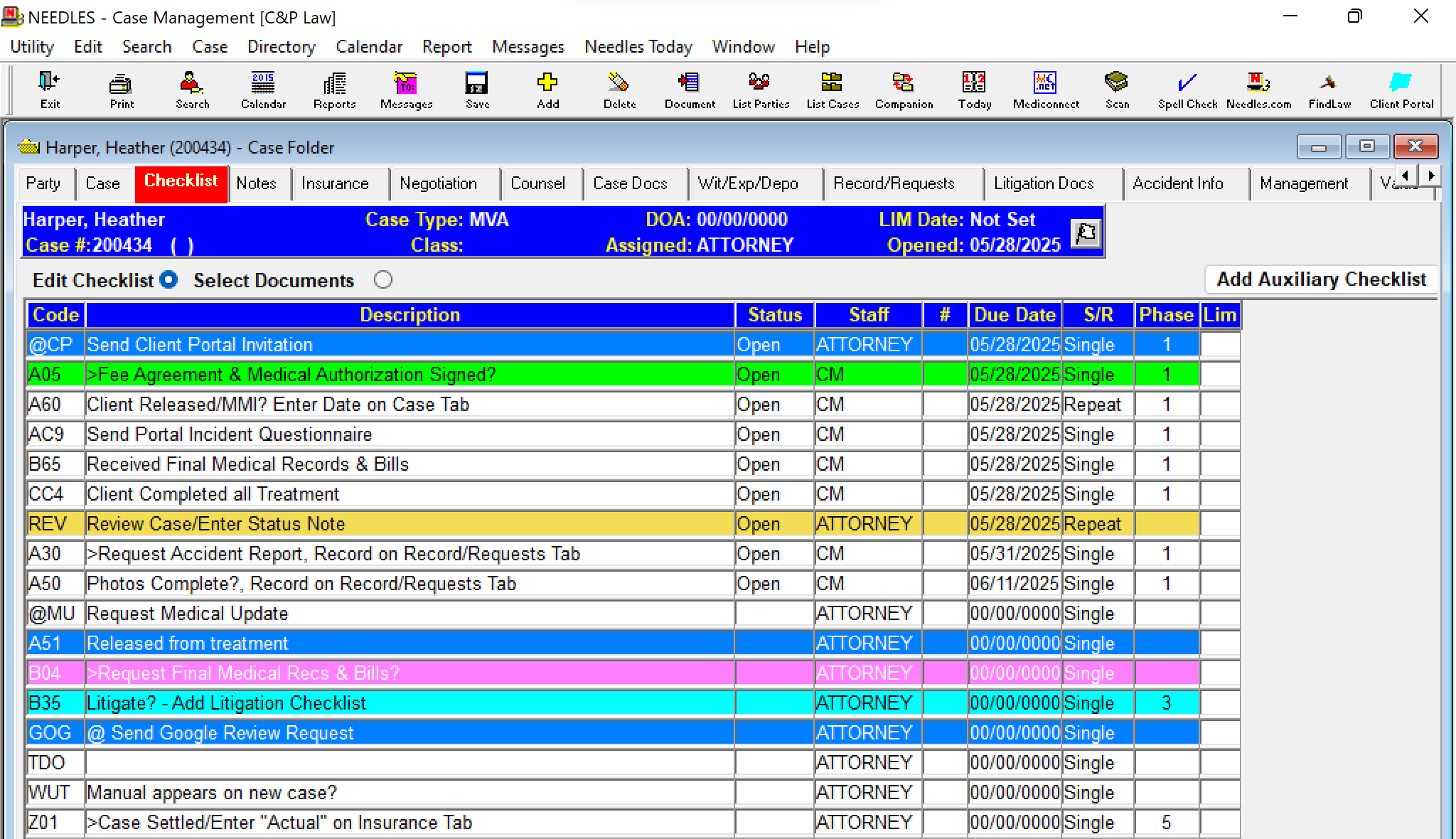Click the flag icon in case header
Image resolution: width=1456 pixels, height=839 pixels.
tap(1086, 233)
